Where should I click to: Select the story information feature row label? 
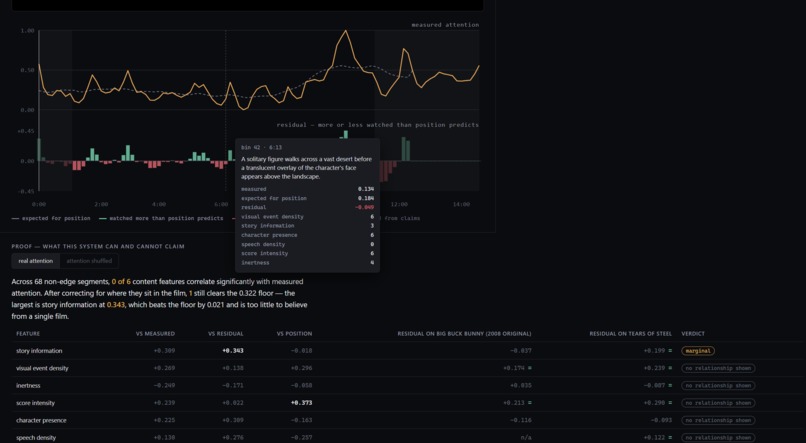[39, 351]
